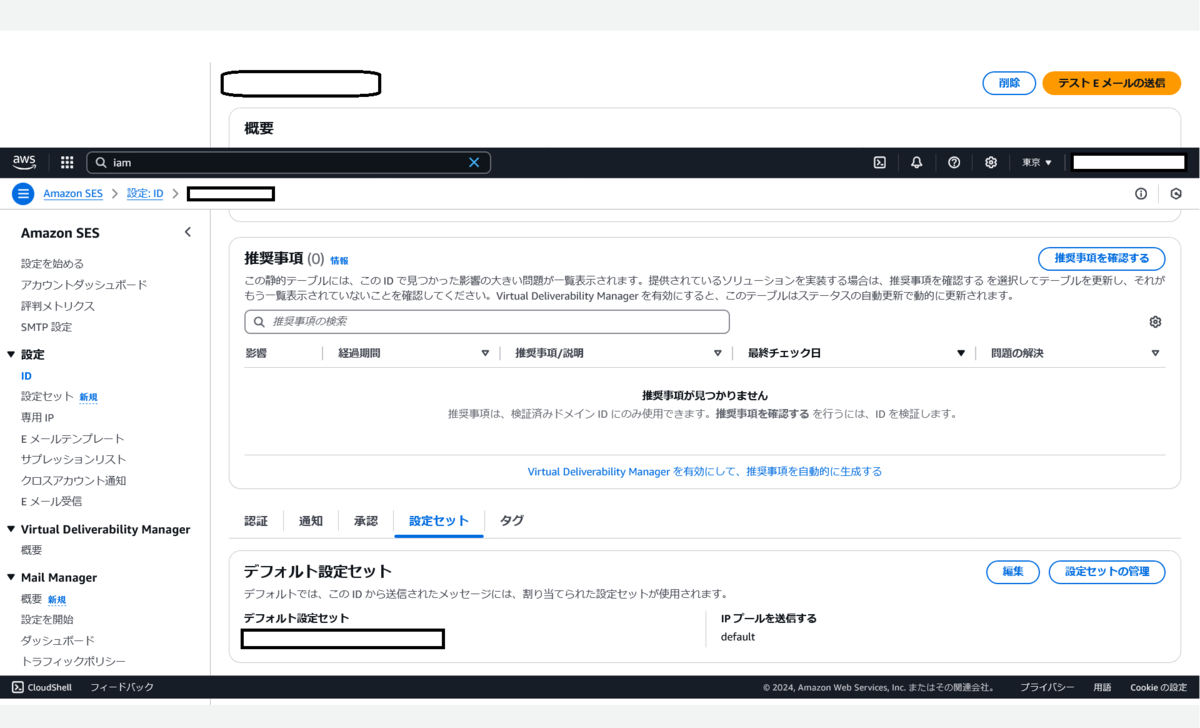Open notifications bell icon

[917, 162]
